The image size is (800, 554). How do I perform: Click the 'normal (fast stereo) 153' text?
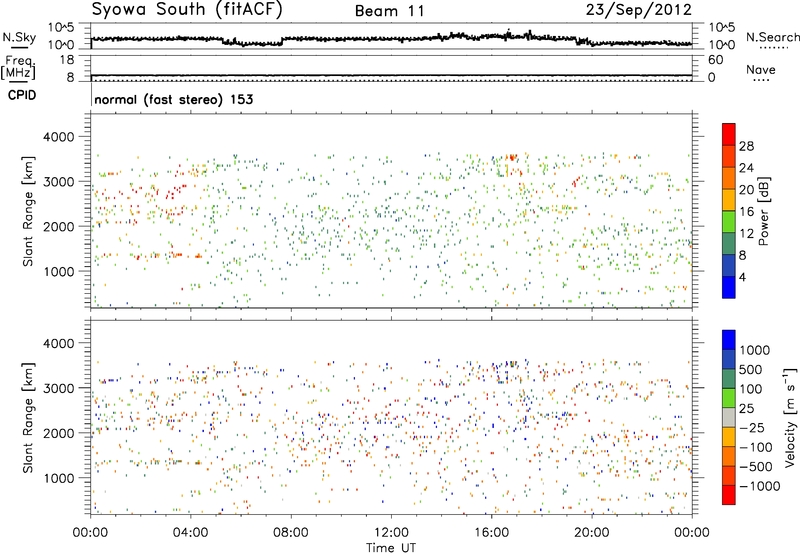[x=173, y=100]
